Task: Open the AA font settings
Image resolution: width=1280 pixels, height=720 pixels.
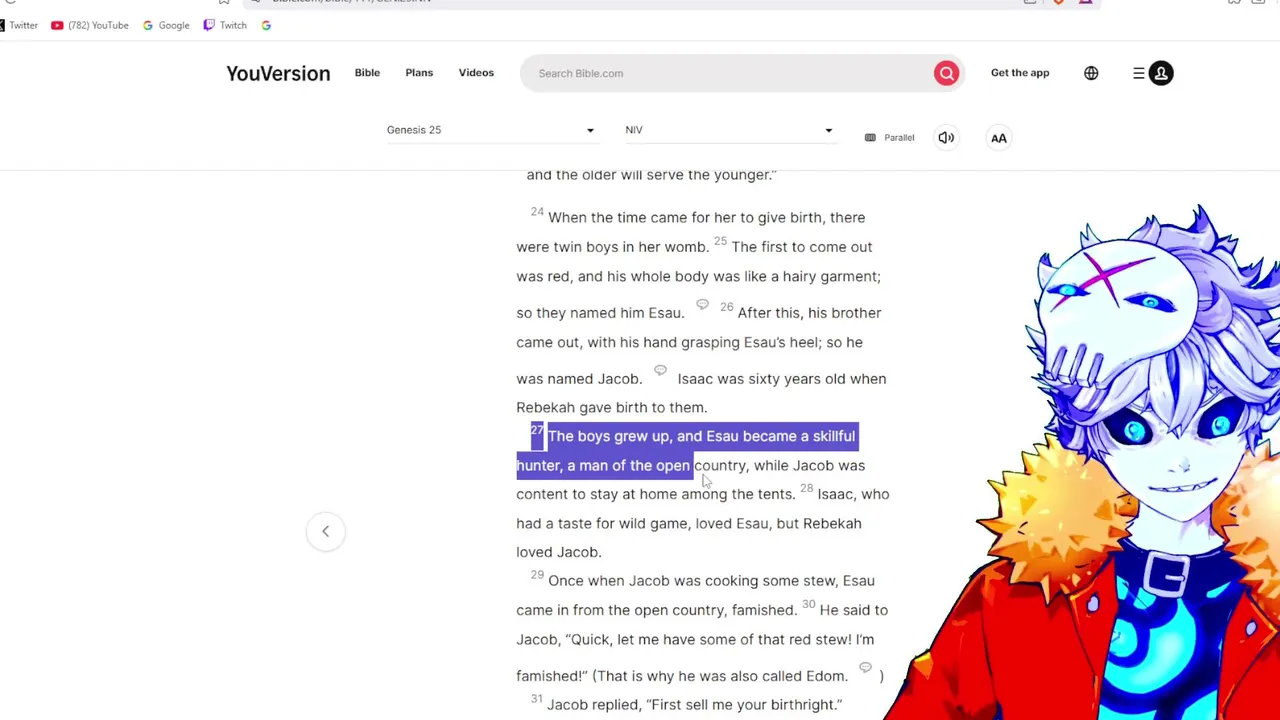Action: 999,138
